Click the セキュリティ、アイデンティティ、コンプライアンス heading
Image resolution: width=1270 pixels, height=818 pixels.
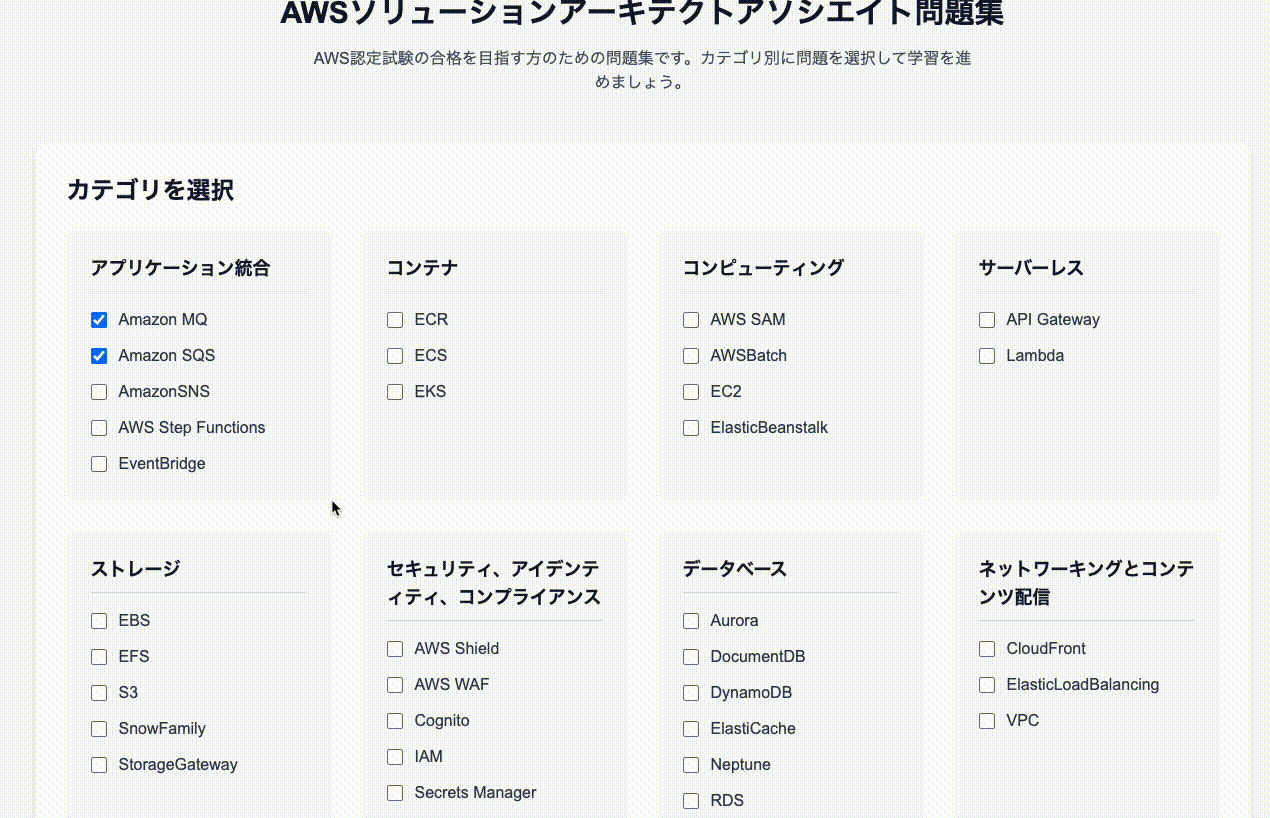coord(494,583)
